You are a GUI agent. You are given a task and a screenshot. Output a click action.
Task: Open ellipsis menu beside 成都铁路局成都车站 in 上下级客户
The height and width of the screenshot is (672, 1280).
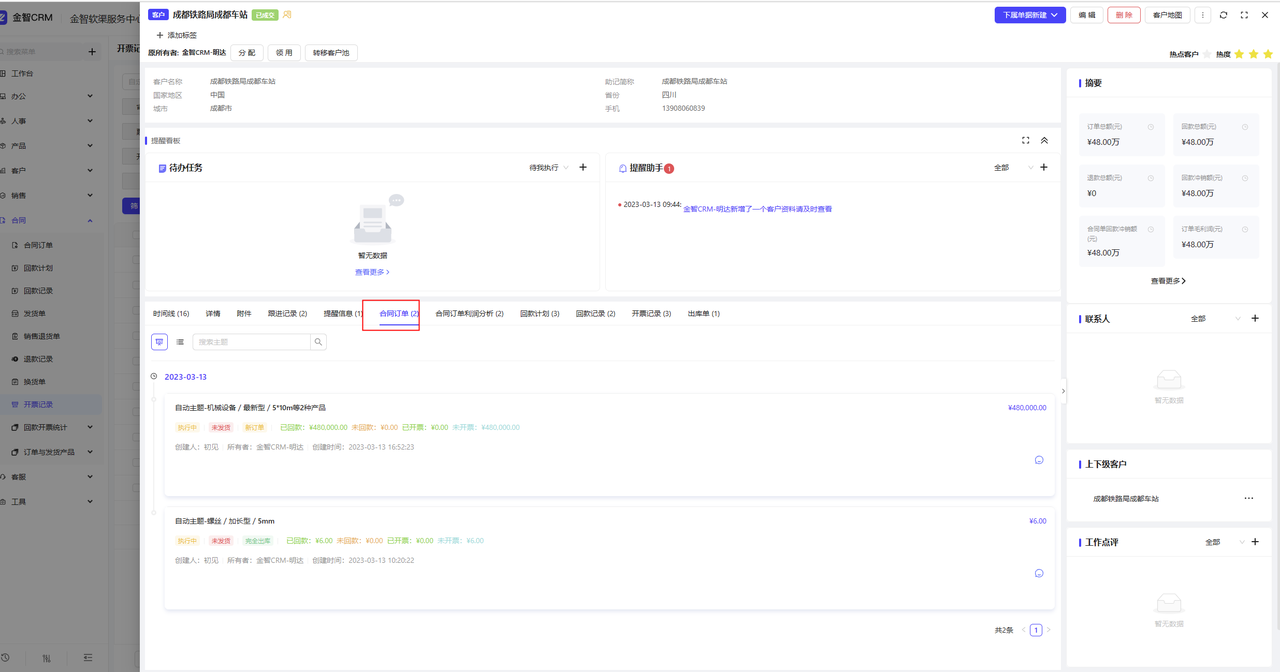tap(1248, 498)
